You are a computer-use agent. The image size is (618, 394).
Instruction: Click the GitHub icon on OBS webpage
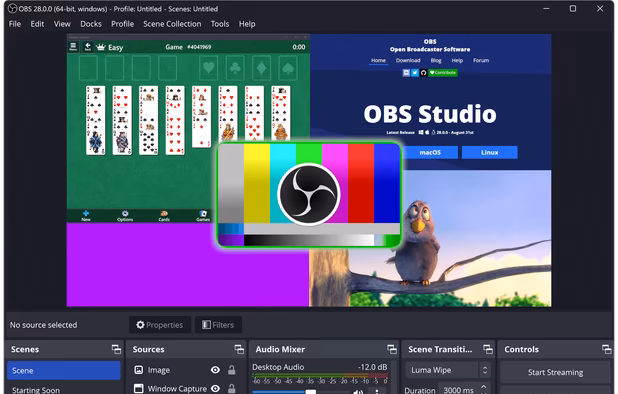click(x=423, y=72)
